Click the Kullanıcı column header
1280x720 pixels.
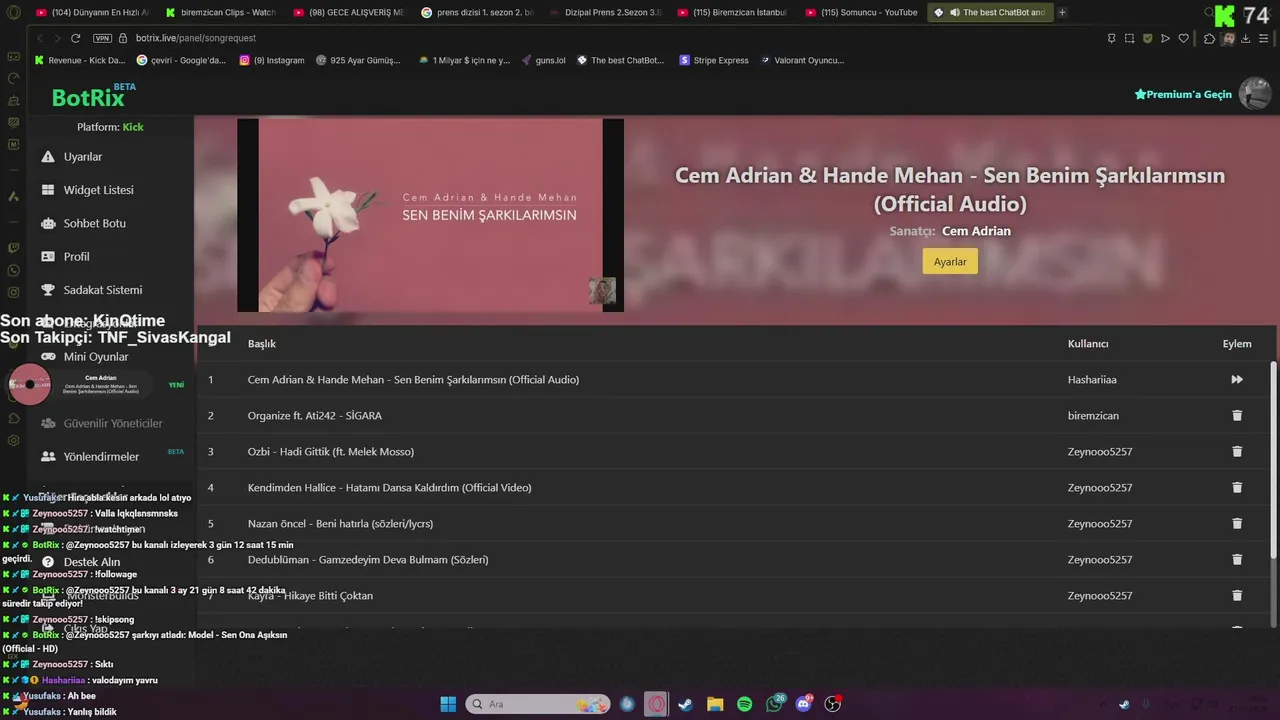1088,344
